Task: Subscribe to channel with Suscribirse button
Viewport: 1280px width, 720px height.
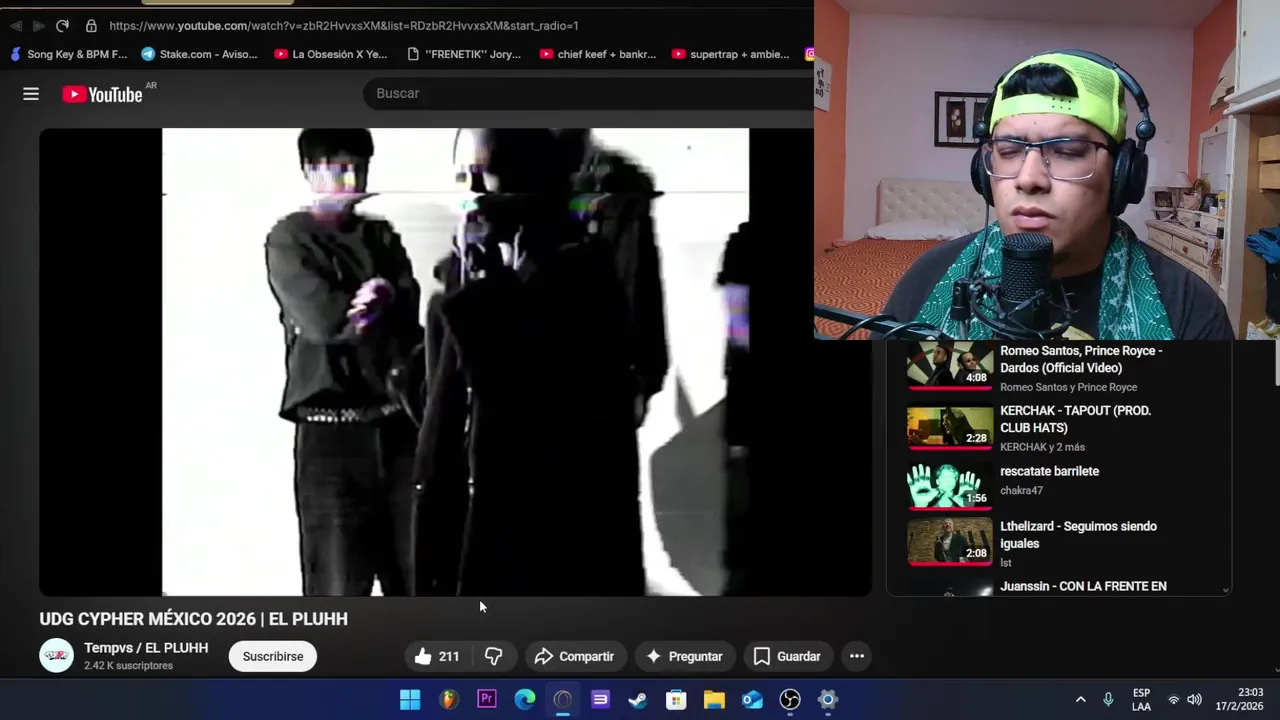Action: (x=273, y=656)
